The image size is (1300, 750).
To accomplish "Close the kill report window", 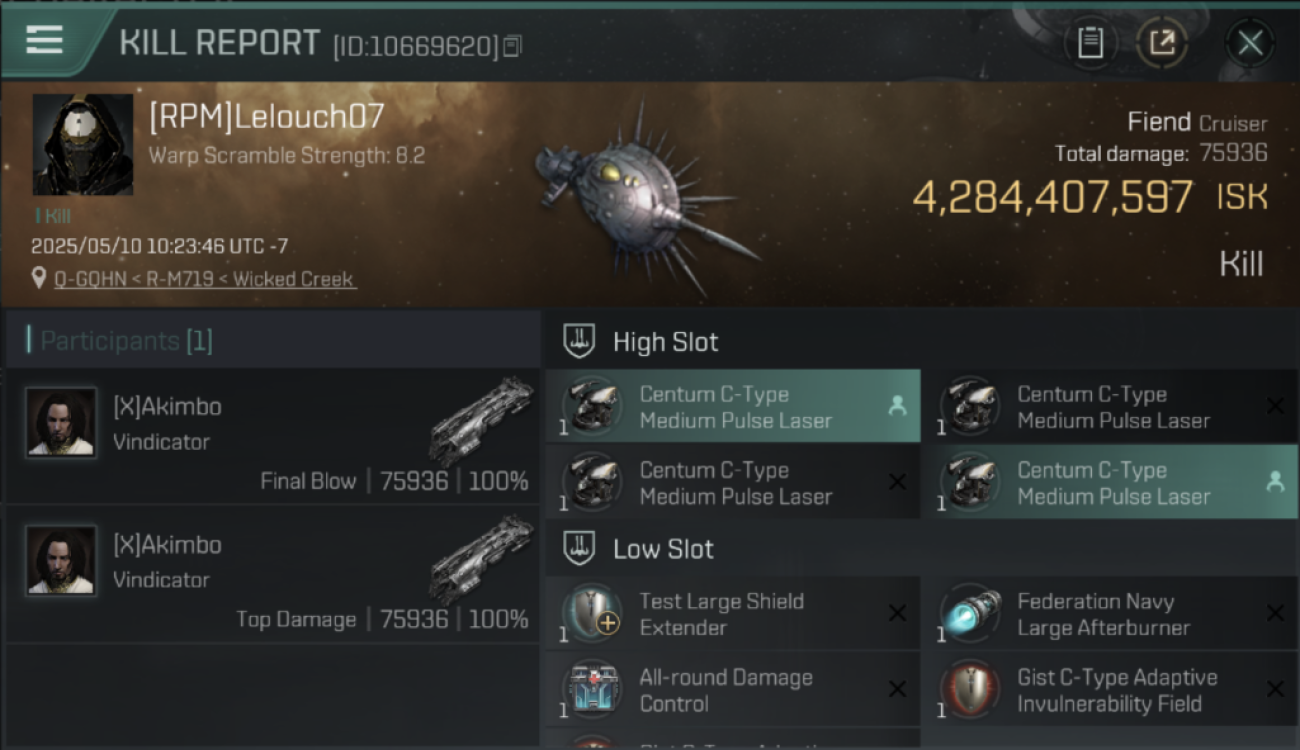I will tap(1250, 43).
